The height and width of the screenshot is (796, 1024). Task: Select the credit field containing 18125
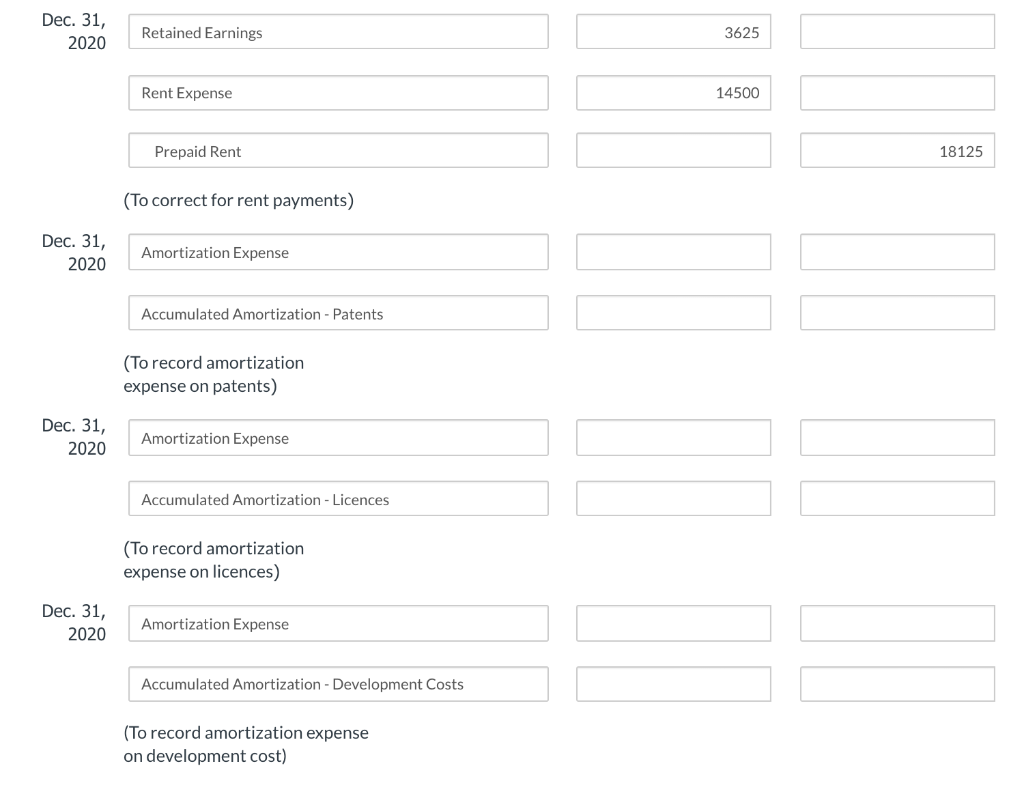[x=896, y=150]
